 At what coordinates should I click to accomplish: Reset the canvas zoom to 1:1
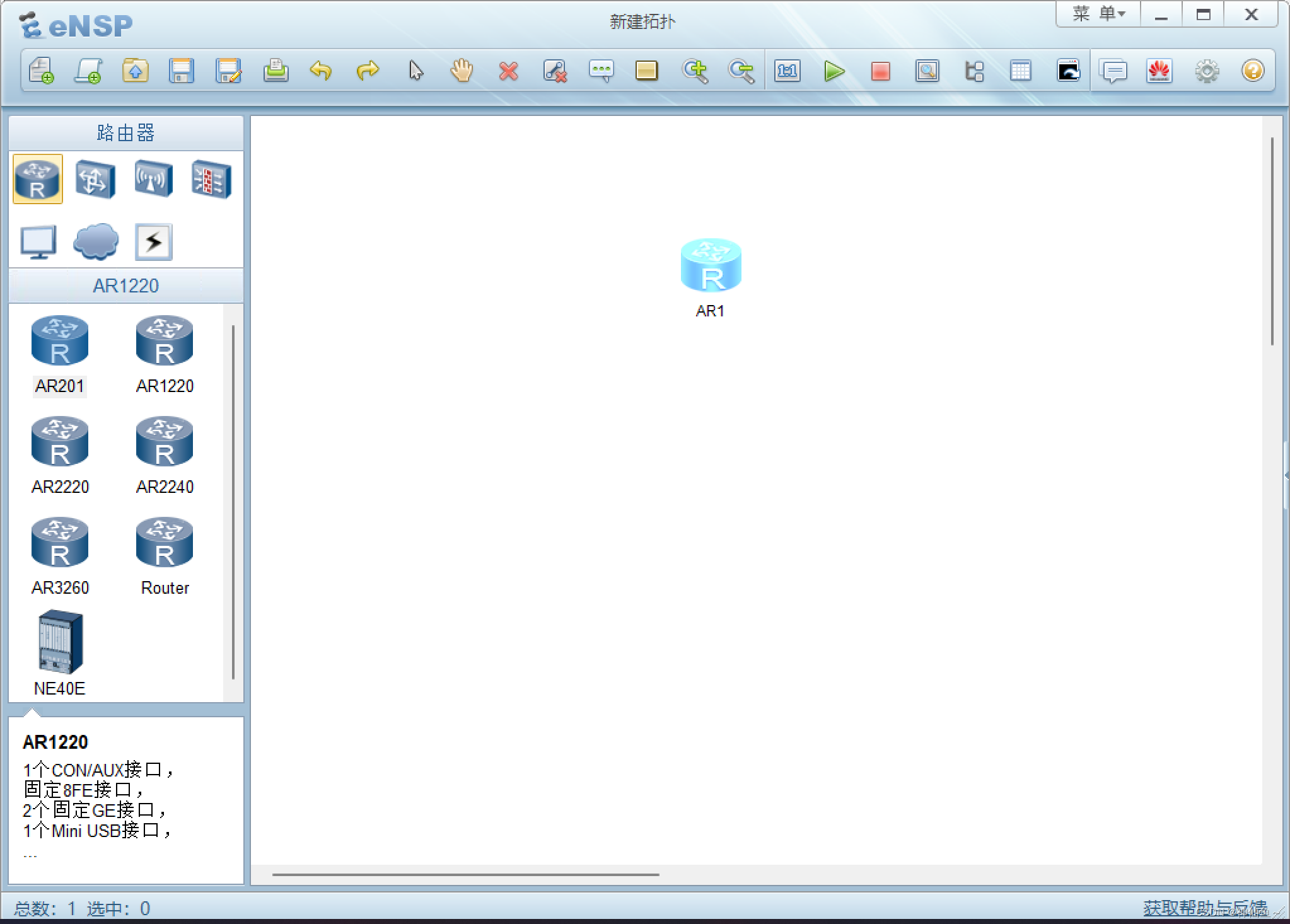click(x=787, y=71)
